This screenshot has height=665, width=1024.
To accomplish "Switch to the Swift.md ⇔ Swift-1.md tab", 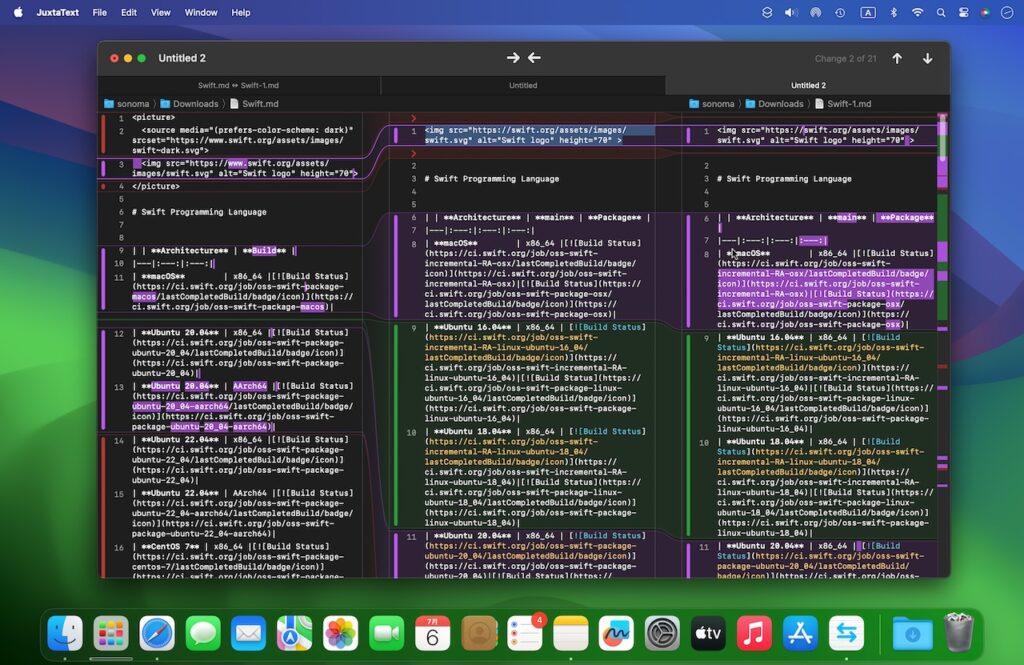I will (x=240, y=85).
